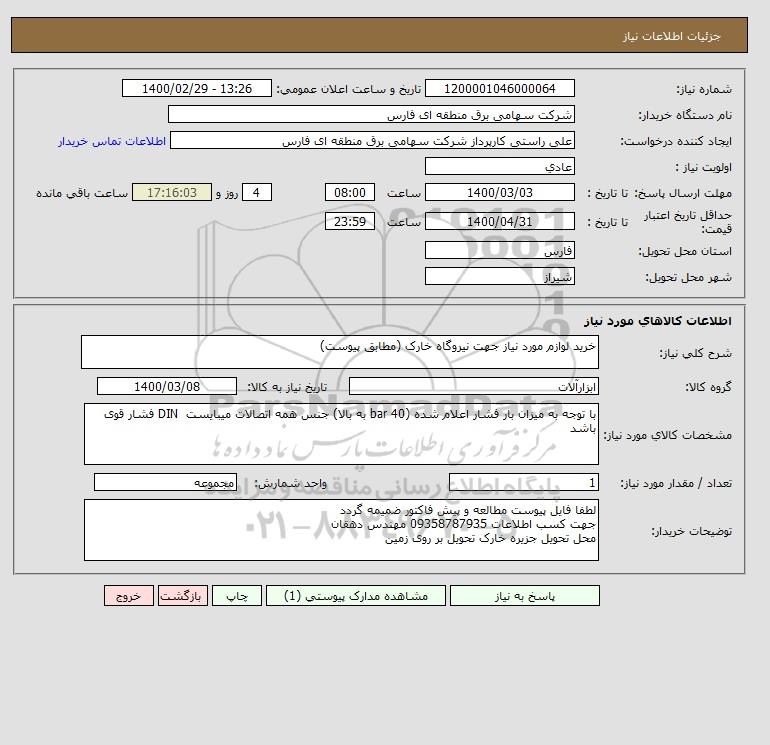Click the مهلت ارسال پاسخ label
This screenshot has height=745, width=770.
pyautogui.click(x=683, y=193)
